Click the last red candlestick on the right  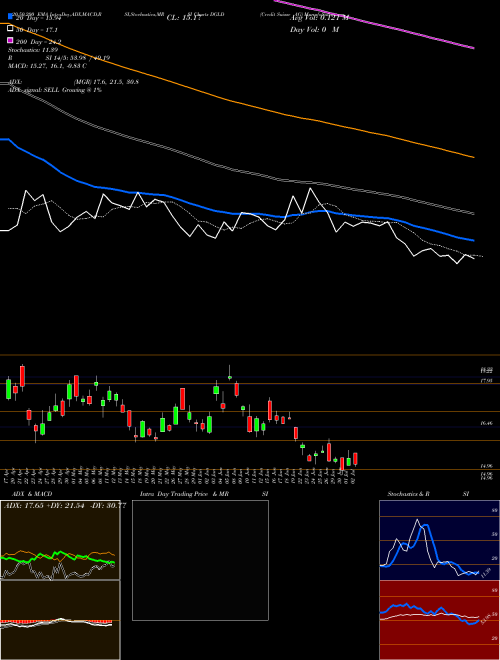pyautogui.click(x=356, y=459)
